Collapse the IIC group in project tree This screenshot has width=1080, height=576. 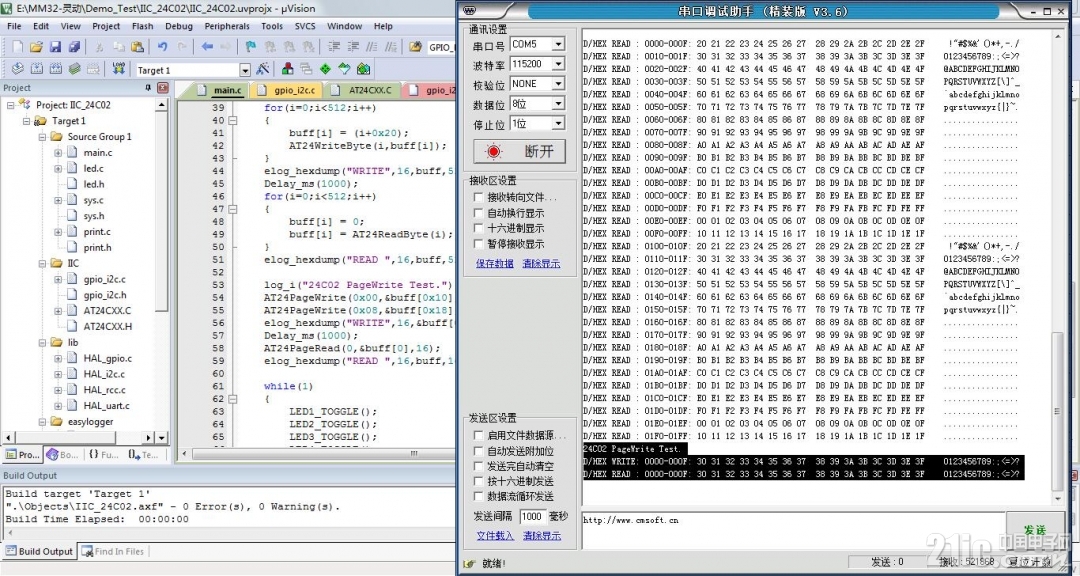(x=43, y=263)
